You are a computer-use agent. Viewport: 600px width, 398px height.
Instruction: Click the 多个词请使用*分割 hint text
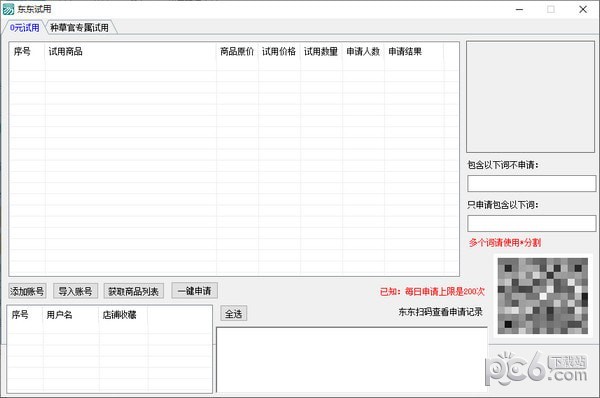(x=505, y=242)
